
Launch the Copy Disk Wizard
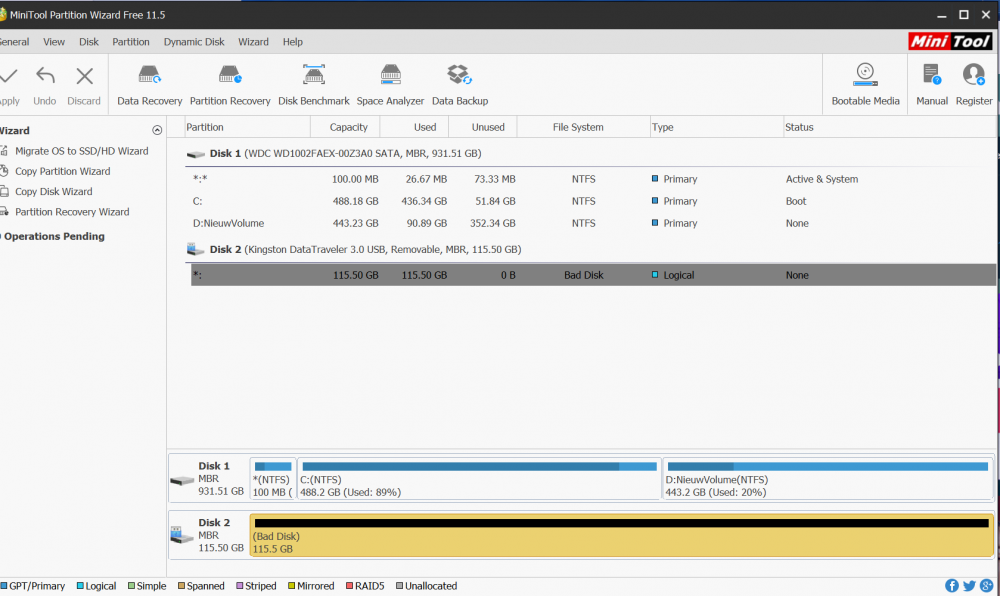click(53, 192)
